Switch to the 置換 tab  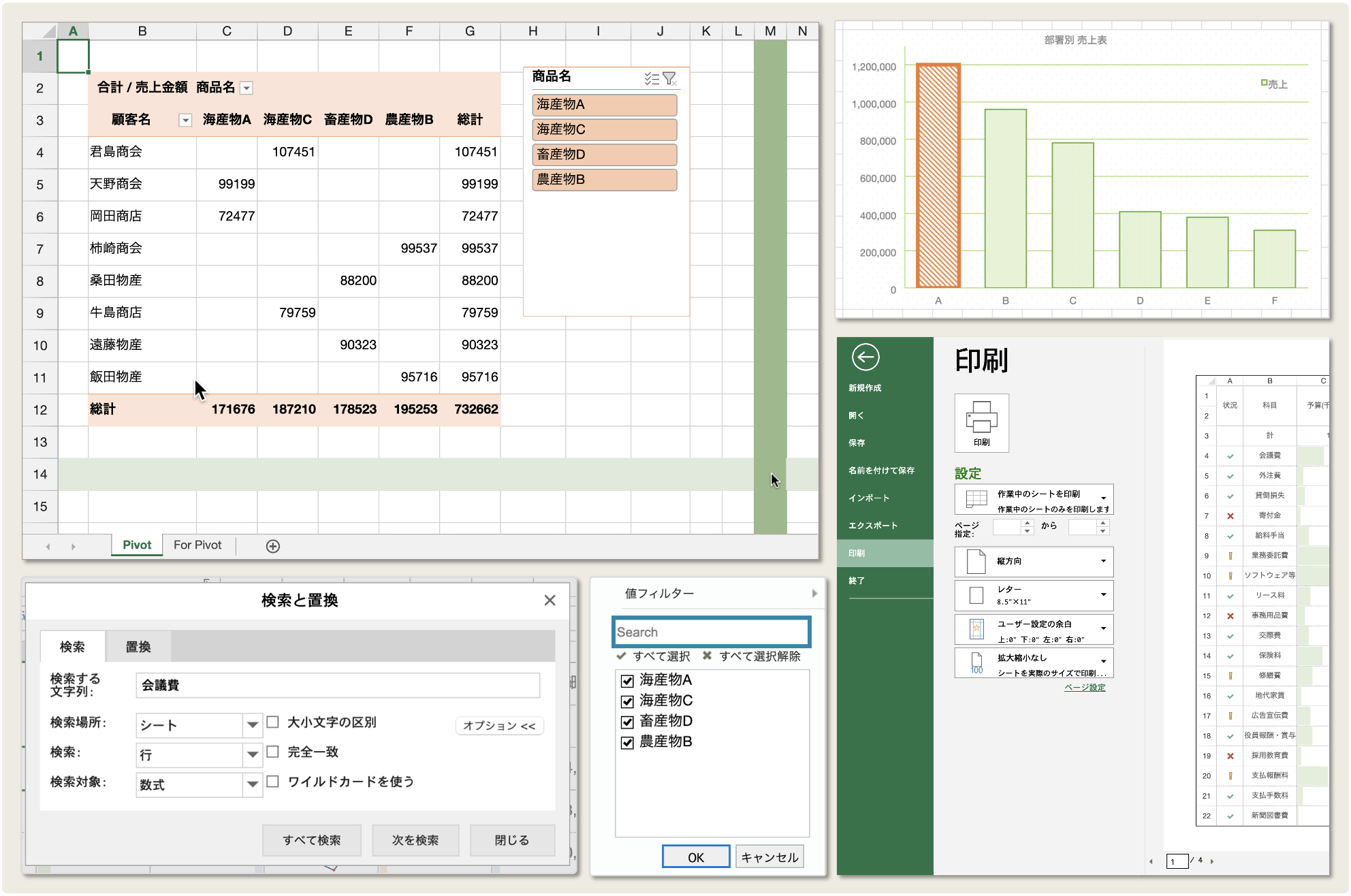click(x=138, y=647)
